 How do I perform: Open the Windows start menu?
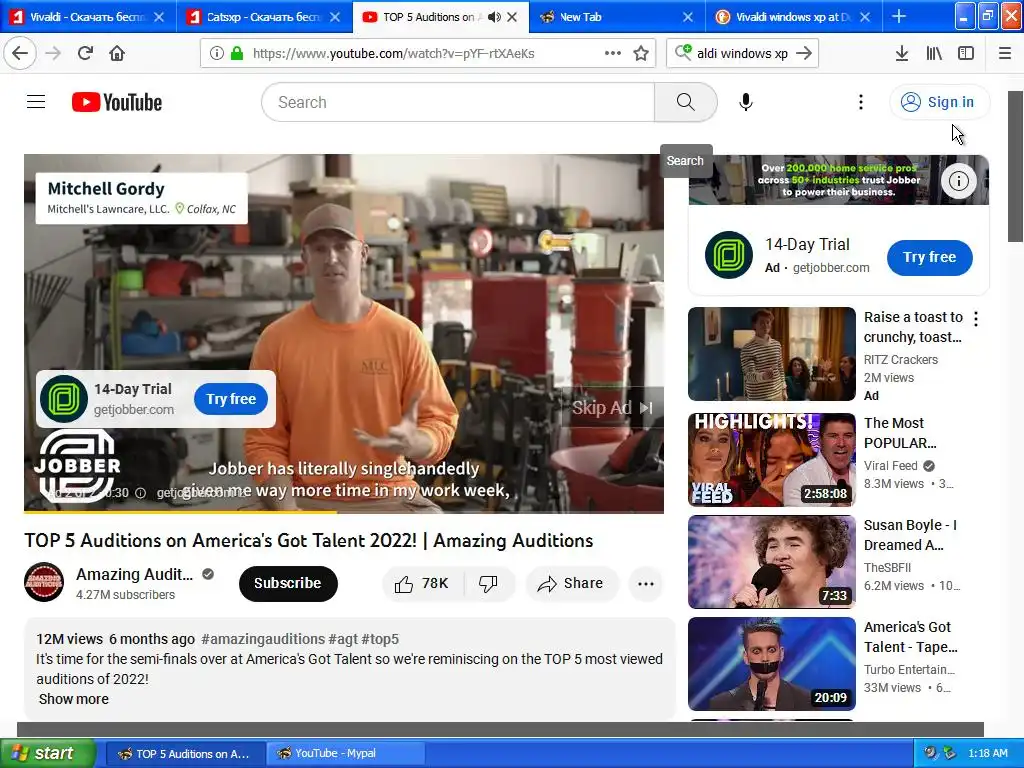[47, 754]
